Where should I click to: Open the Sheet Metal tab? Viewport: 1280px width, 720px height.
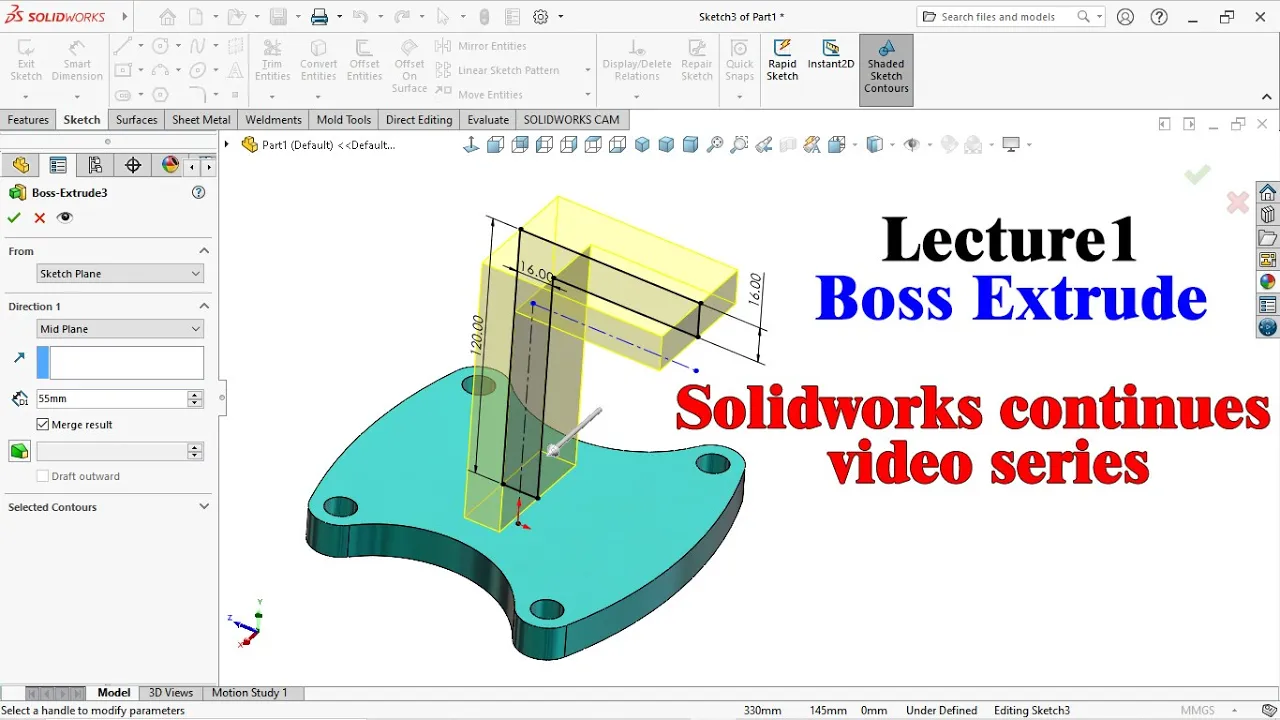click(x=201, y=119)
